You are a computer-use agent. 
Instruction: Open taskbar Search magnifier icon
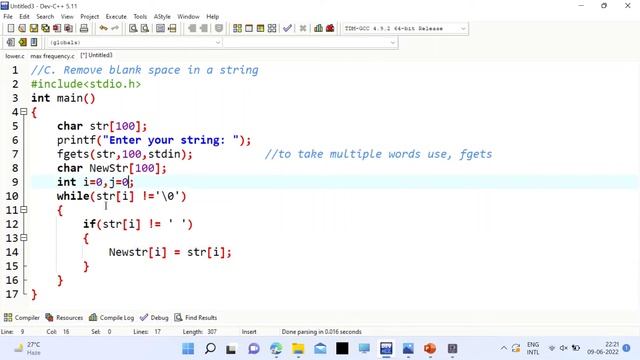click(210, 349)
